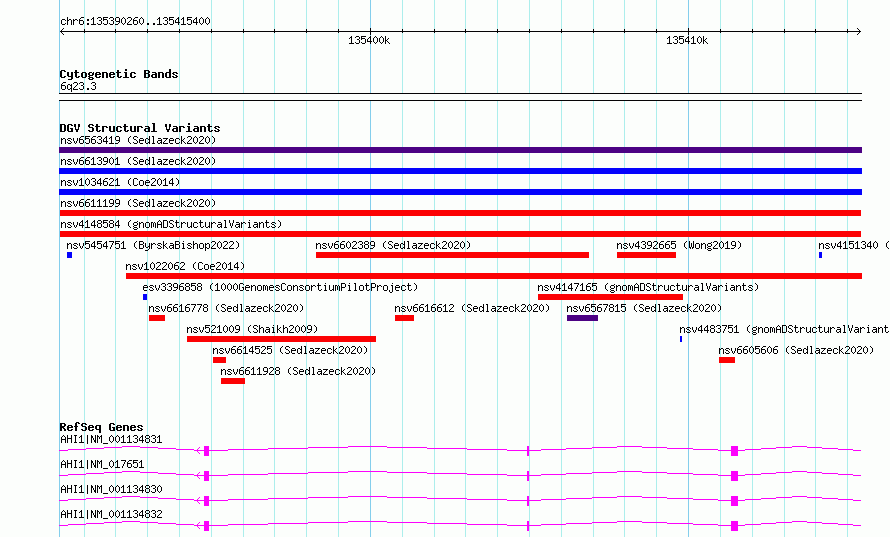Viewport: 890px width, 537px height.
Task: Select nsv6611199 red variant bar
Action: point(460,213)
